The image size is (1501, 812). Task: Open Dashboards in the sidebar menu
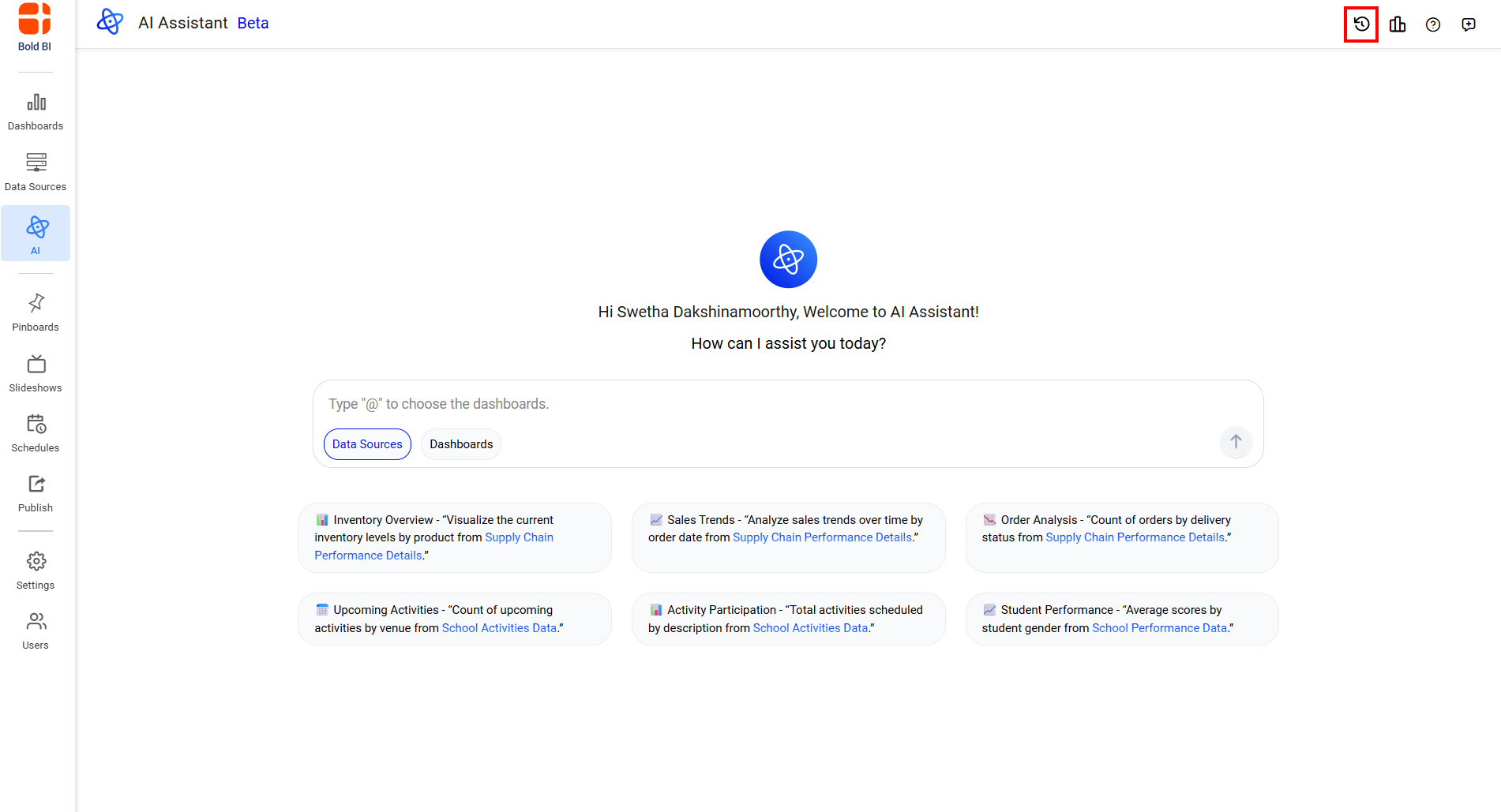[x=36, y=111]
